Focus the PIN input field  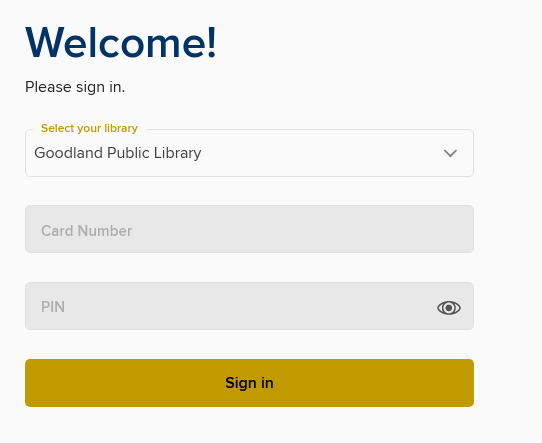point(249,306)
